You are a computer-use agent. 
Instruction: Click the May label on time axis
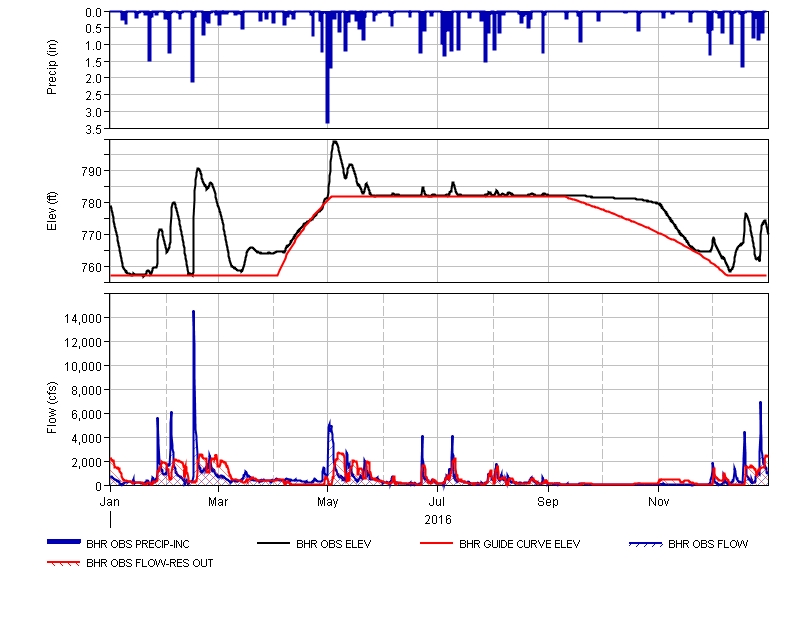328,502
